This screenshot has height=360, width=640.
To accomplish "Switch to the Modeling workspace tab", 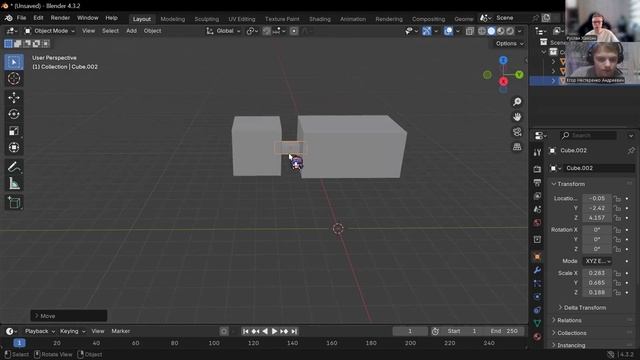I will tap(173, 19).
